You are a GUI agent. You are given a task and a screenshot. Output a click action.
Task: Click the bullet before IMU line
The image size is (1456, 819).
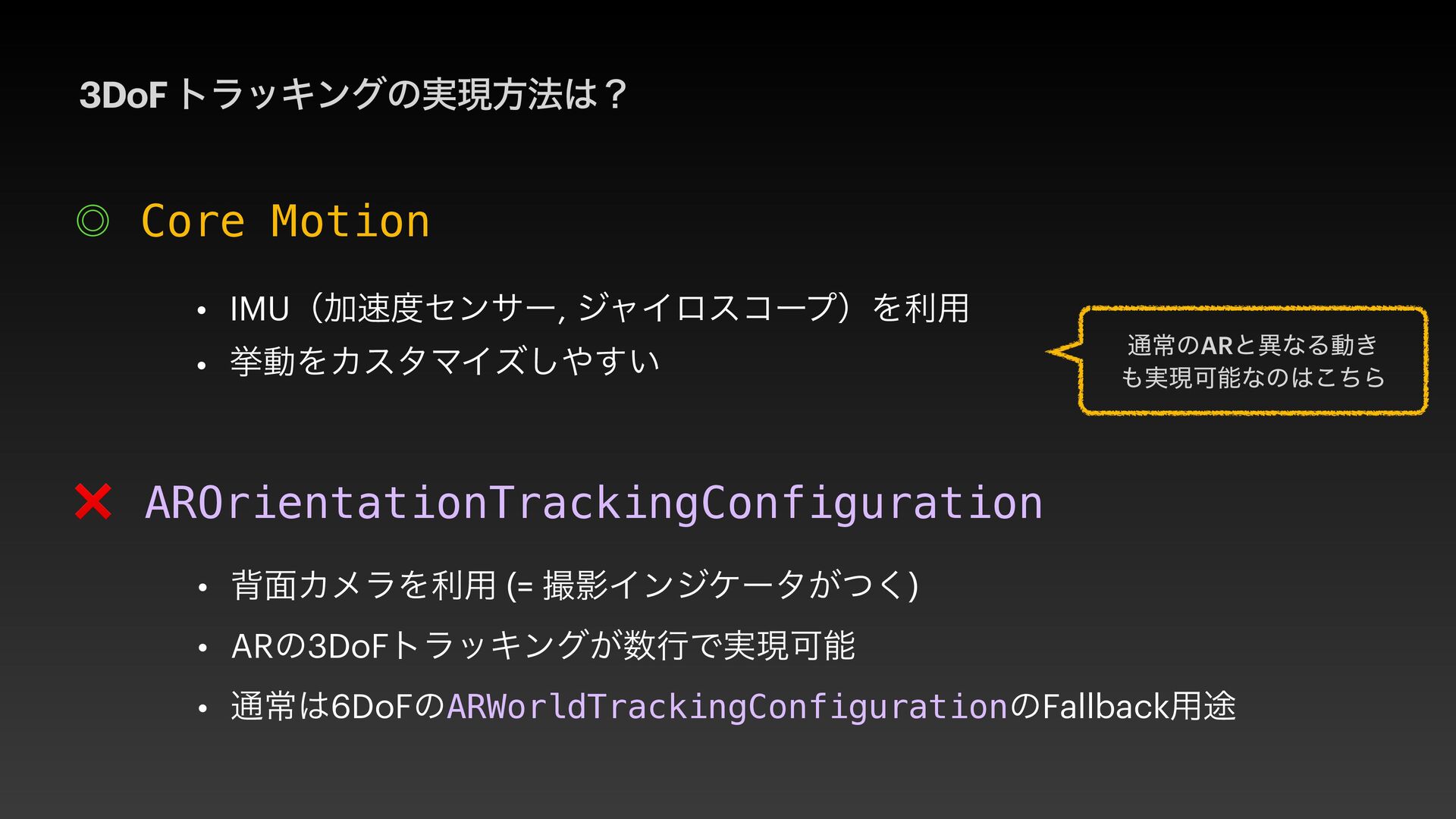pyautogui.click(x=201, y=311)
